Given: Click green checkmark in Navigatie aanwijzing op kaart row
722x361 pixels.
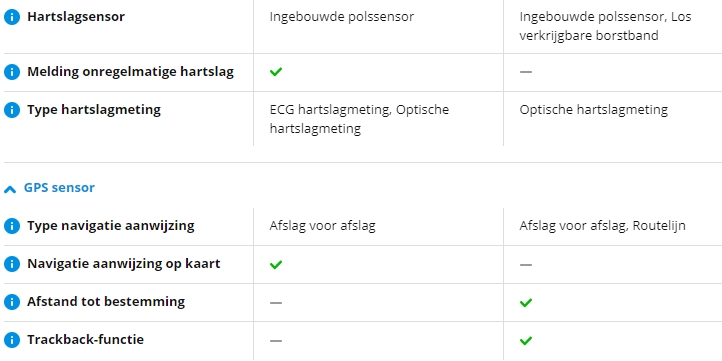Looking at the screenshot, I should (x=276, y=265).
